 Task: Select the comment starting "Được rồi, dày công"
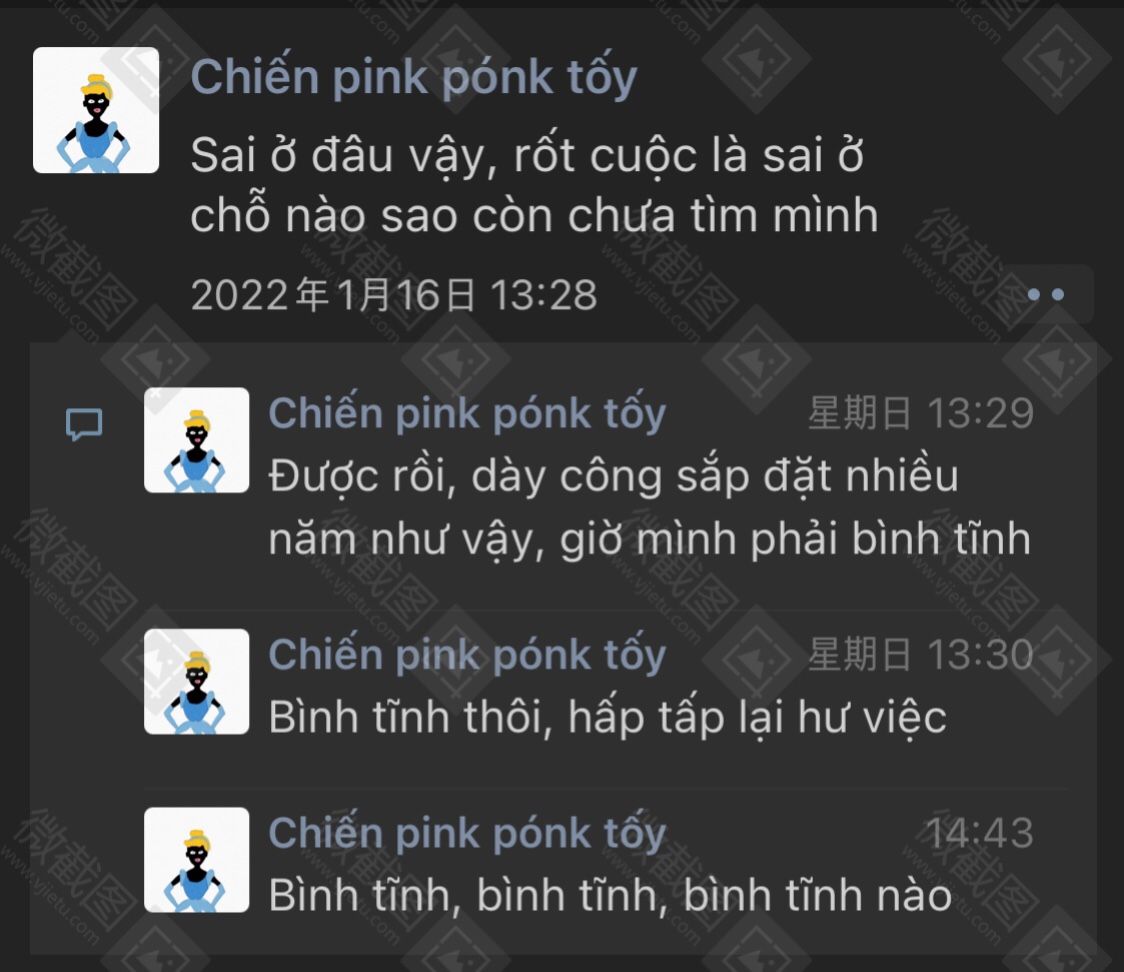point(649,508)
